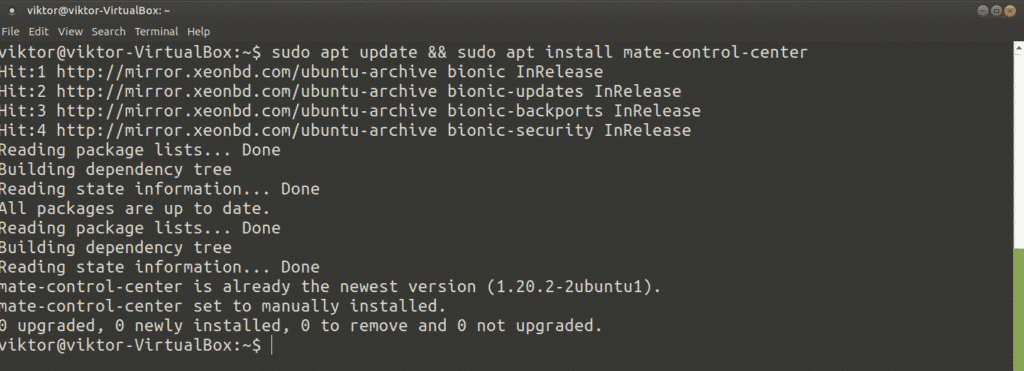Screen dimensions: 1024x371
Task: Open the Terminal menu
Action: tap(156, 31)
